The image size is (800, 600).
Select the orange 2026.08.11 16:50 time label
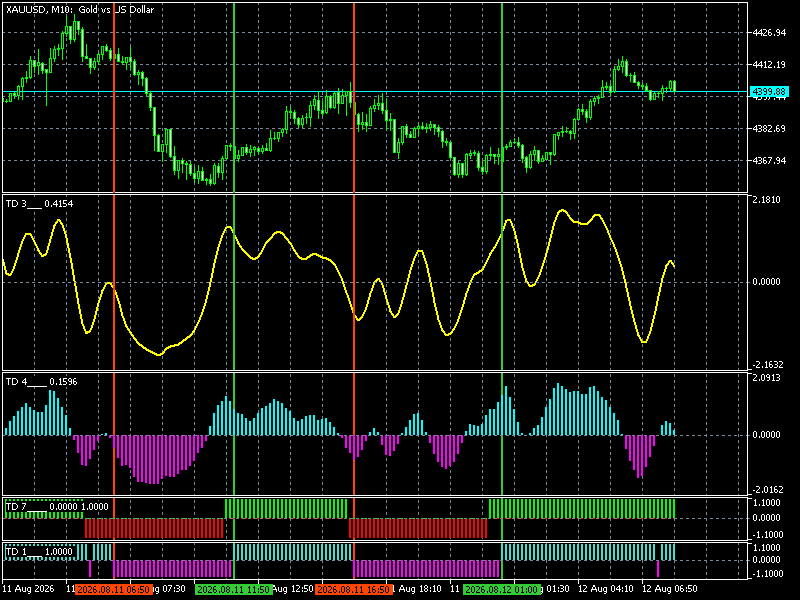(x=354, y=589)
